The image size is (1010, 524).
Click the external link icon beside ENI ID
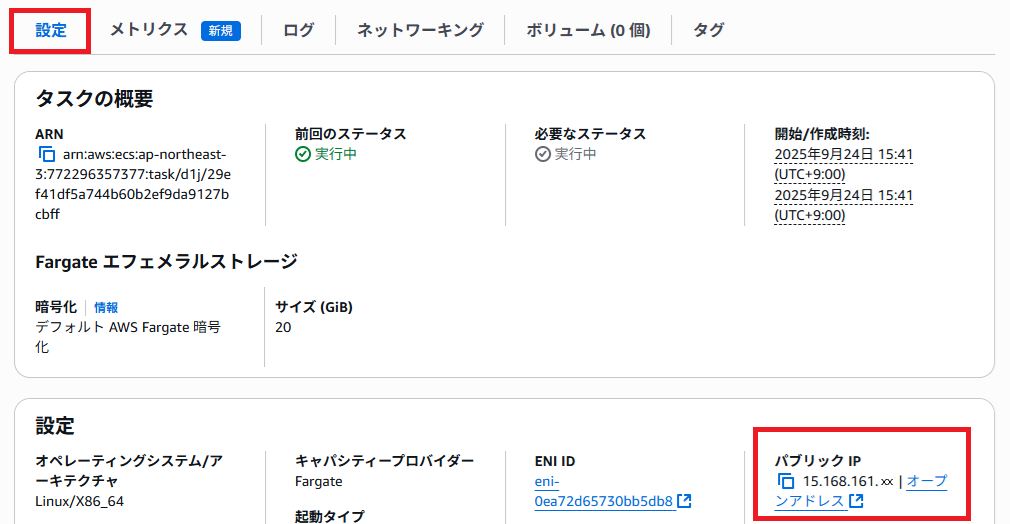[684, 501]
